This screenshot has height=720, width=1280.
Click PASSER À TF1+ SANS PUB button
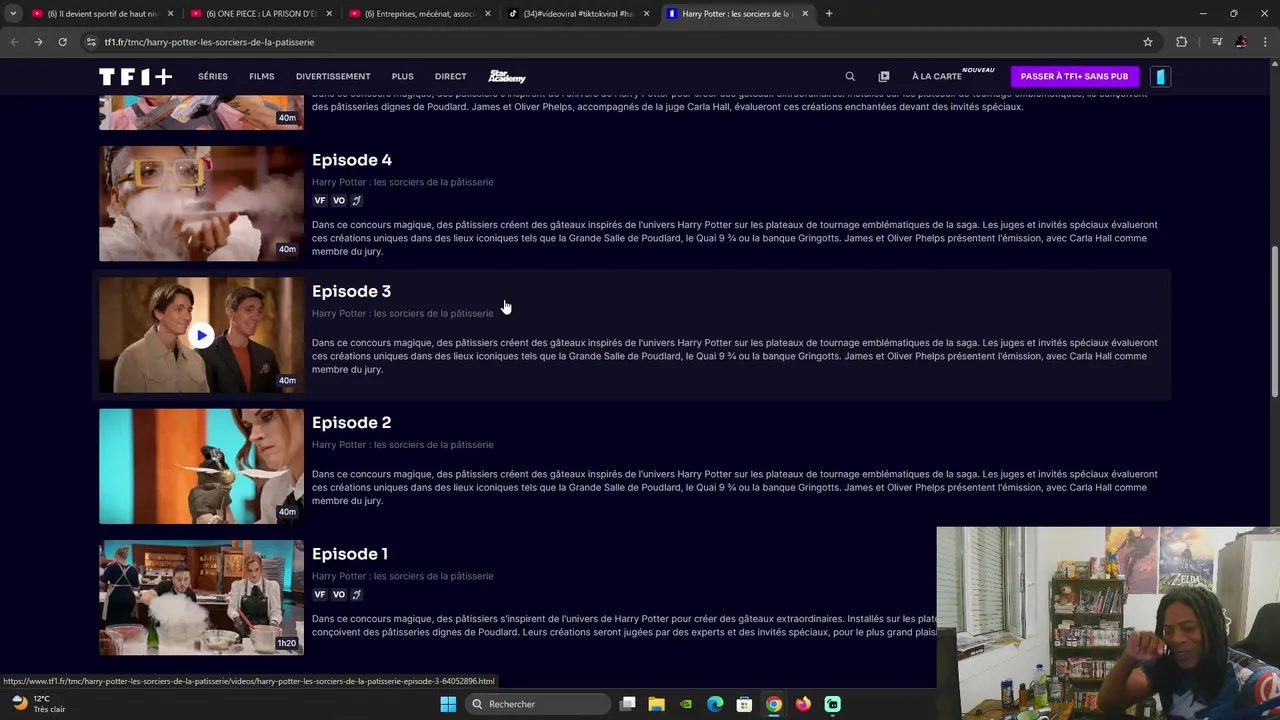[1074, 76]
